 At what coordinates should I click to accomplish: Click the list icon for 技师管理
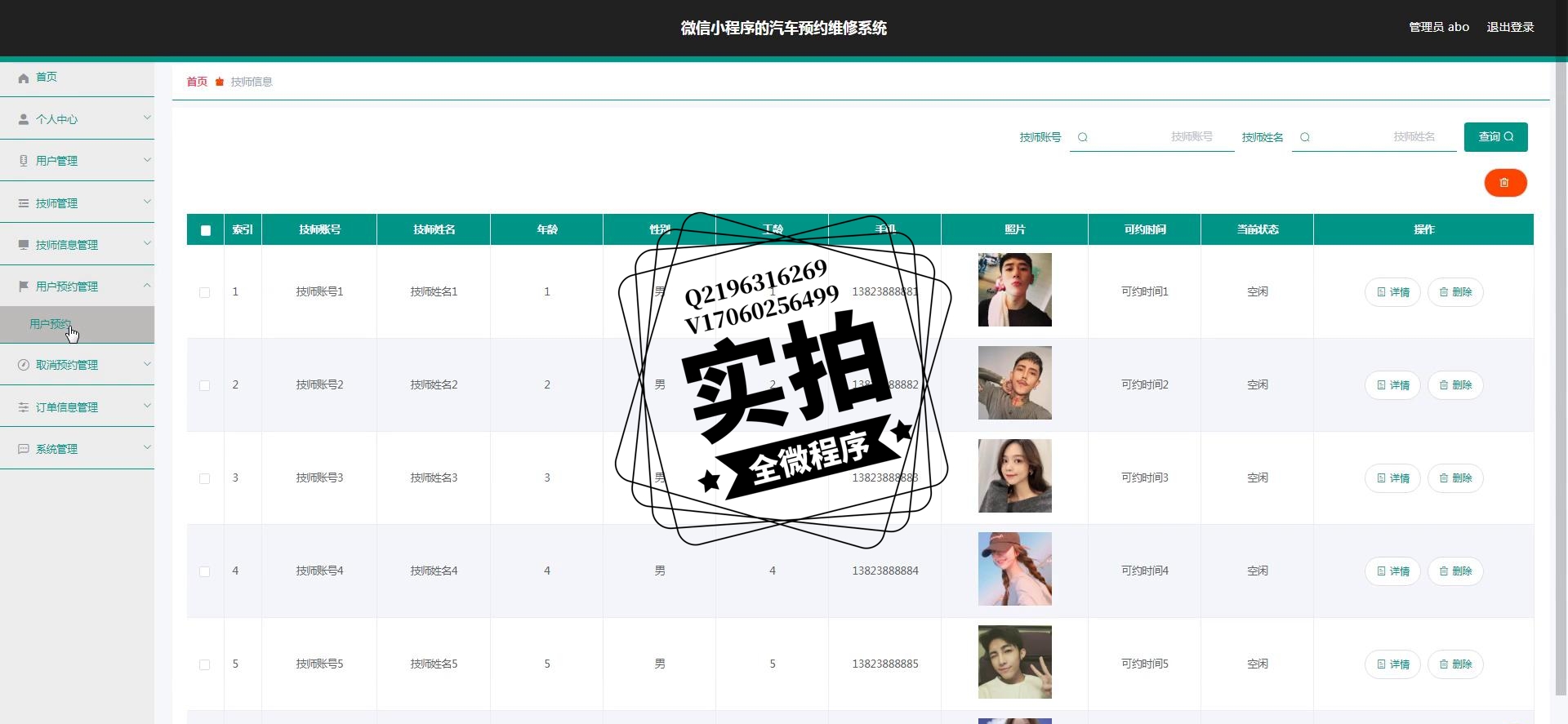(x=24, y=203)
